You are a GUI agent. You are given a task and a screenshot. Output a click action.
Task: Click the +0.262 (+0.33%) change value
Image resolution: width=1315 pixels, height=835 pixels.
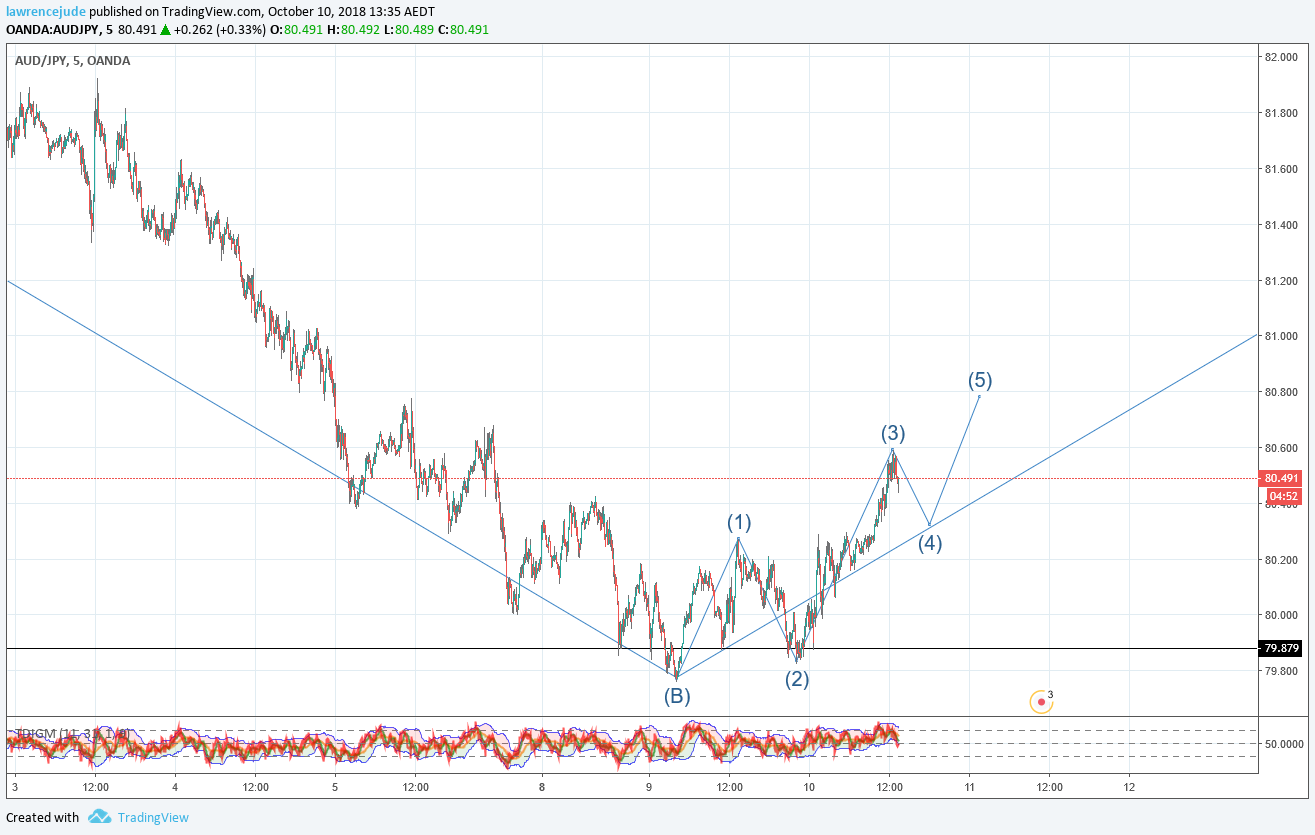click(x=221, y=30)
